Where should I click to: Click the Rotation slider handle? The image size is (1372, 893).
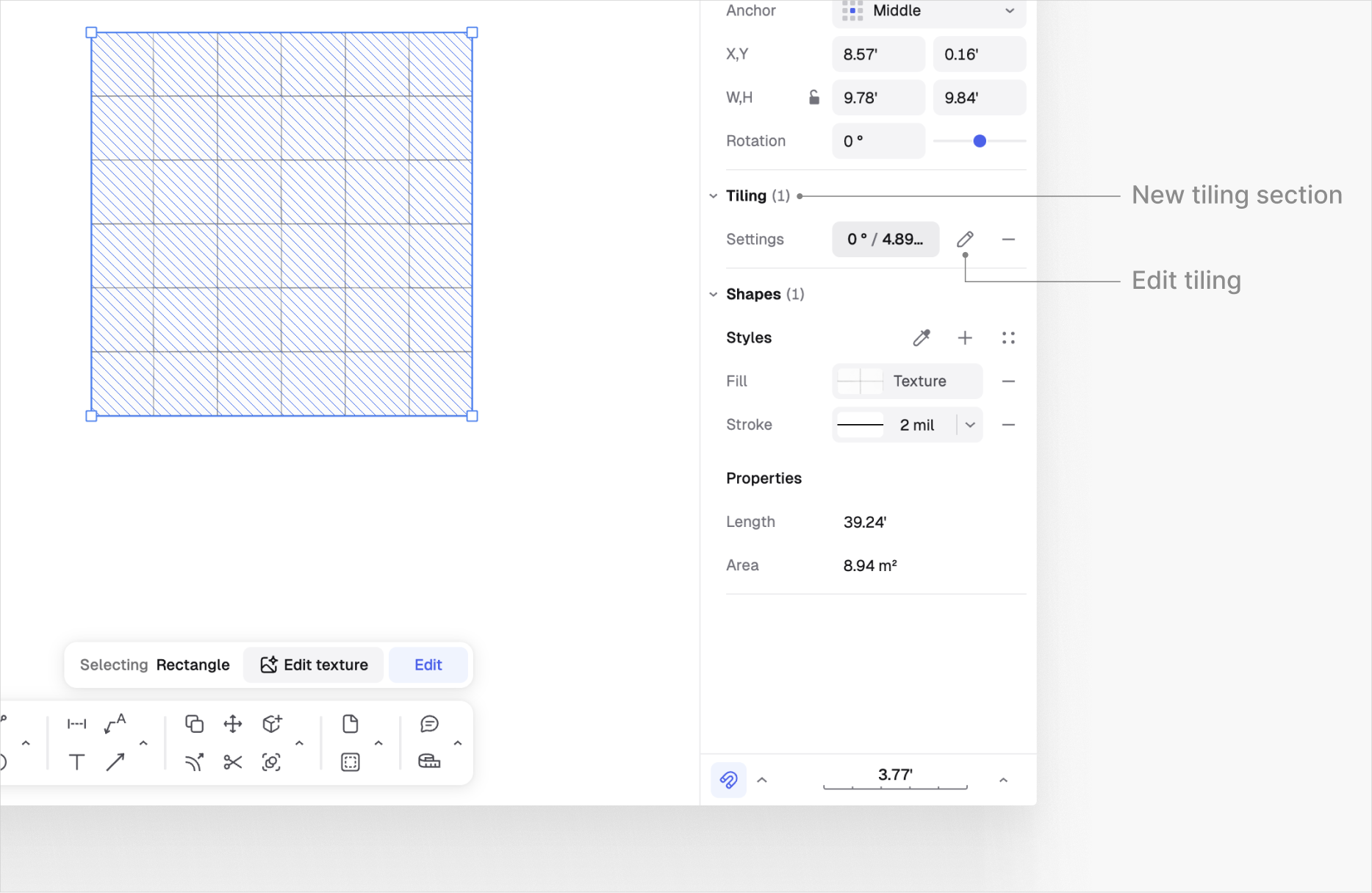pyautogui.click(x=980, y=141)
